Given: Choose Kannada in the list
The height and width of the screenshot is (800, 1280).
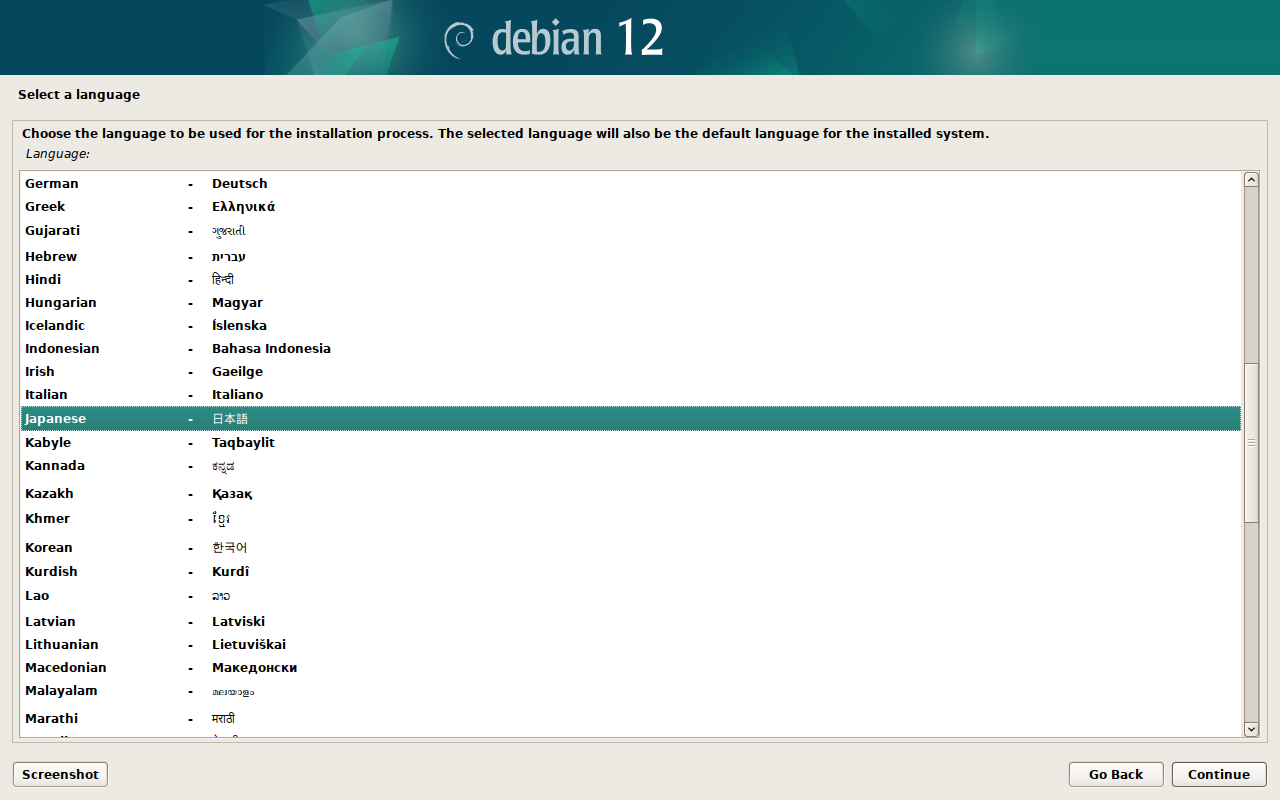Looking at the screenshot, I should (631, 466).
